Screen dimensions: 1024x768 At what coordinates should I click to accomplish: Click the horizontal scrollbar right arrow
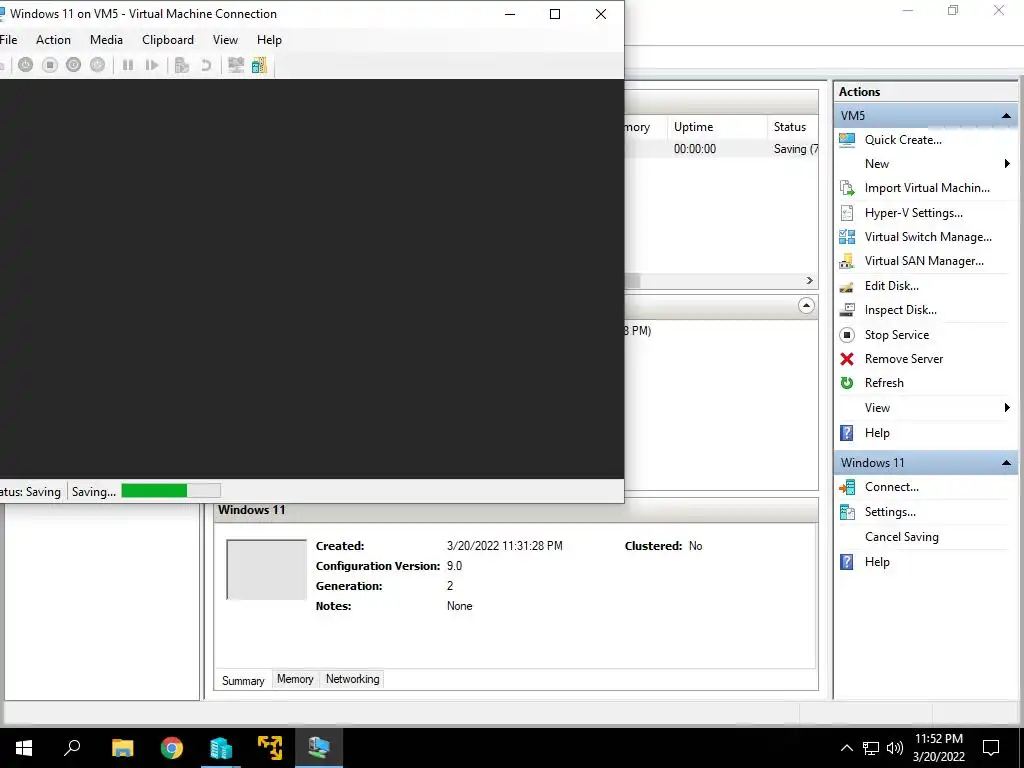pyautogui.click(x=810, y=281)
